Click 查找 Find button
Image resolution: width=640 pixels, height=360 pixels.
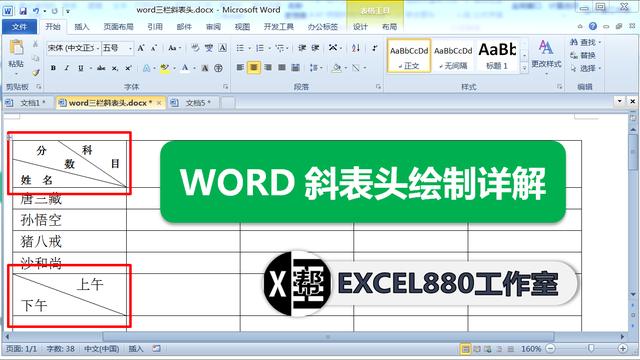586,42
